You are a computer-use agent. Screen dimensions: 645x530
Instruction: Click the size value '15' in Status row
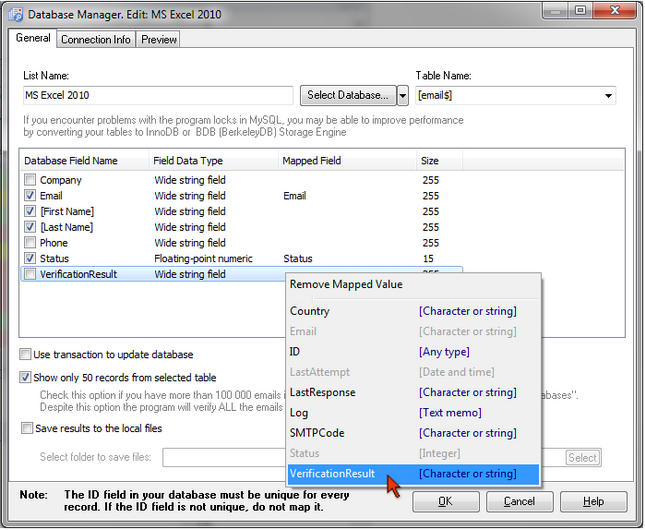tap(428, 258)
